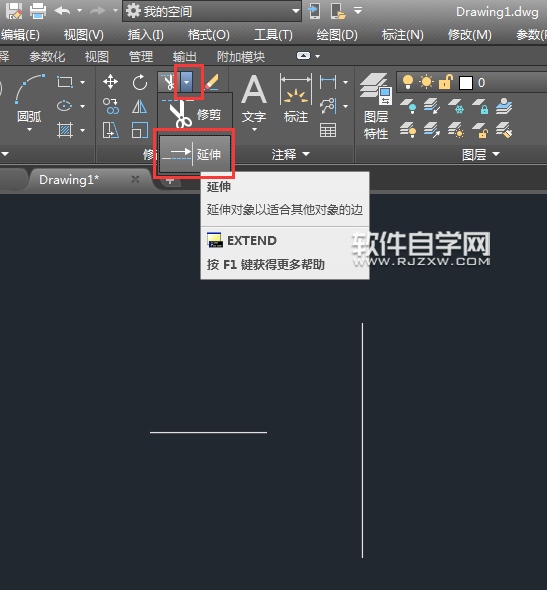Open the 编辑(E) menu
The width and height of the screenshot is (547, 590).
click(x=20, y=35)
